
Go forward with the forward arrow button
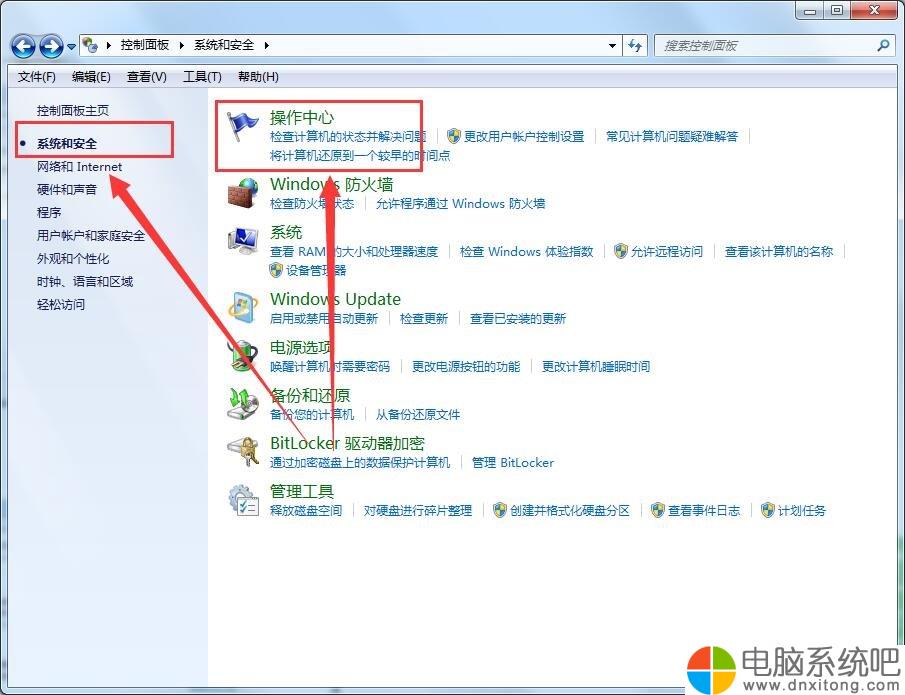point(51,46)
